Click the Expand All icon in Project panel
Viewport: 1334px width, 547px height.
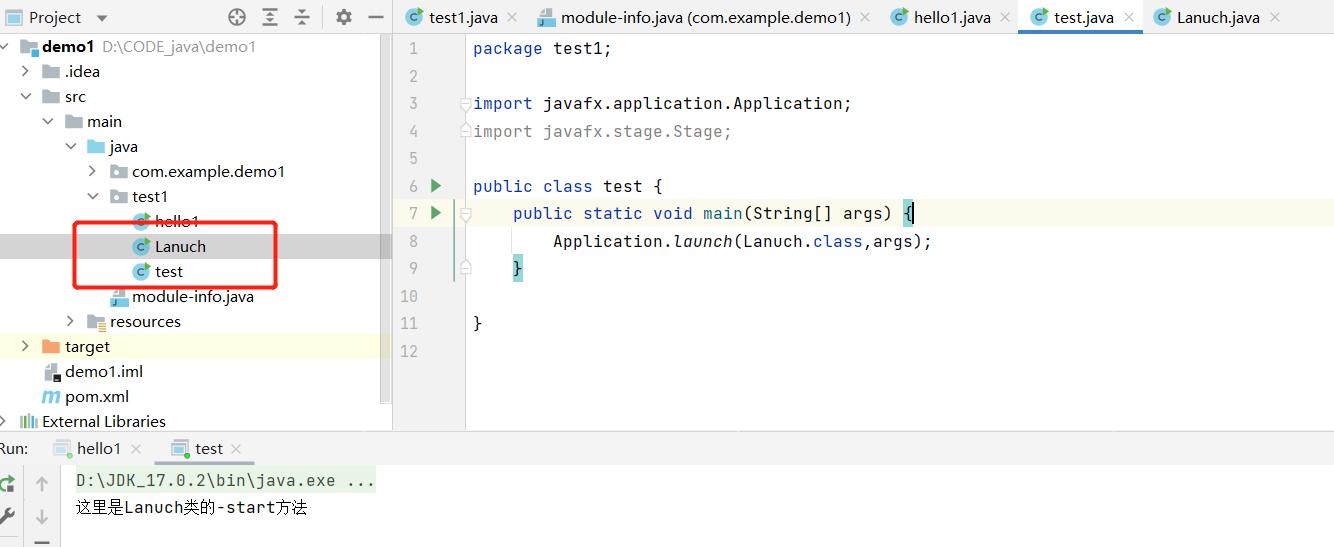pyautogui.click(x=270, y=17)
